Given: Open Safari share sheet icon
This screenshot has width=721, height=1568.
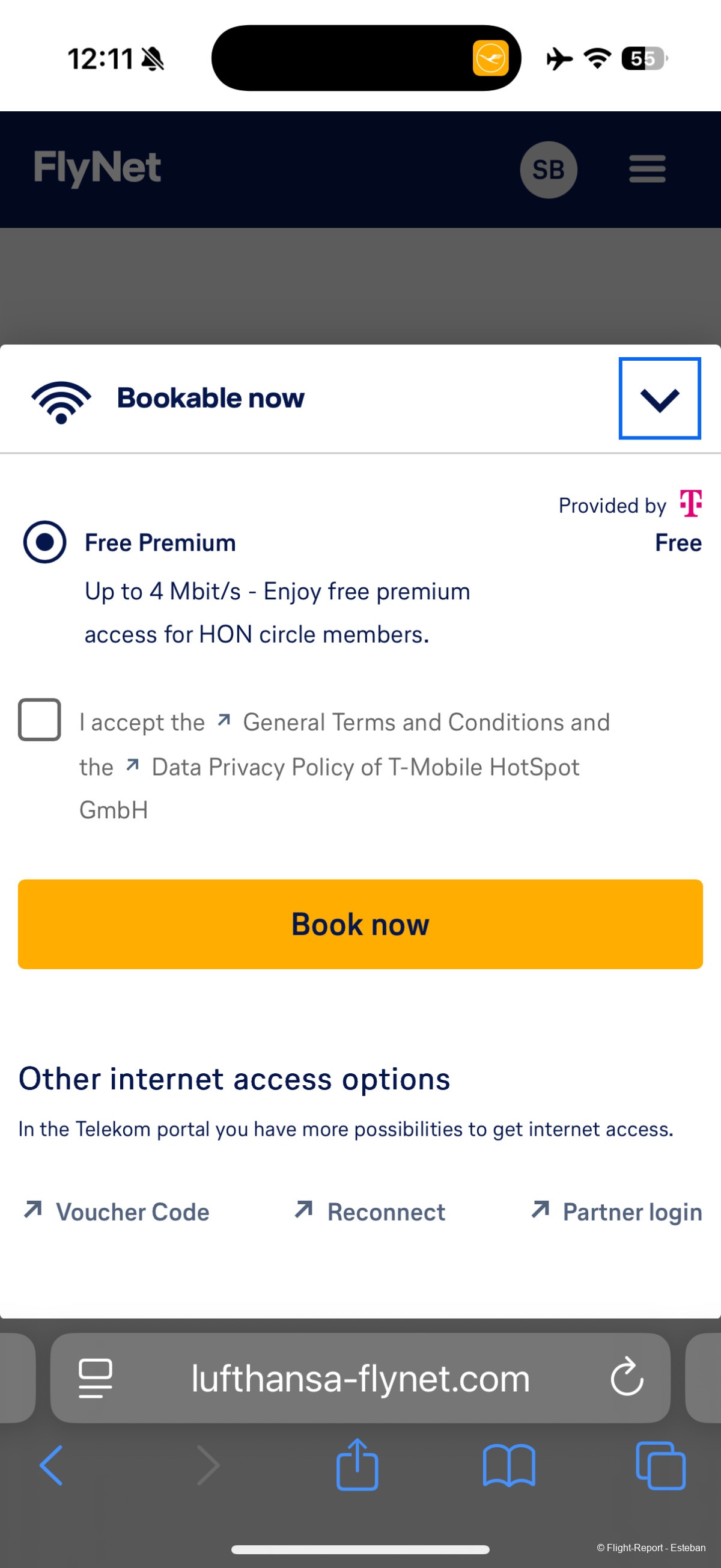Looking at the screenshot, I should 357,1465.
